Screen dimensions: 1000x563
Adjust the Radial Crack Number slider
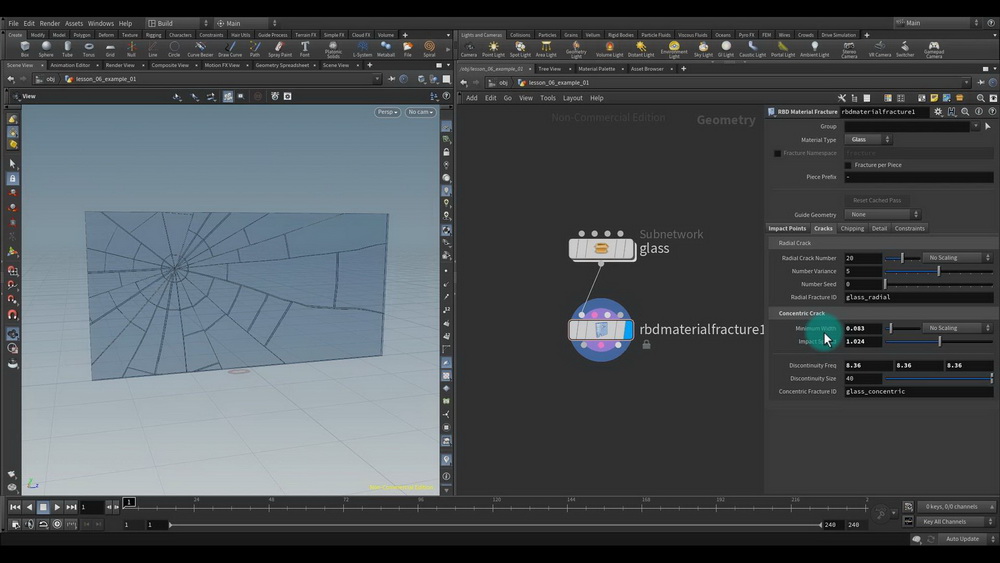tap(902, 258)
